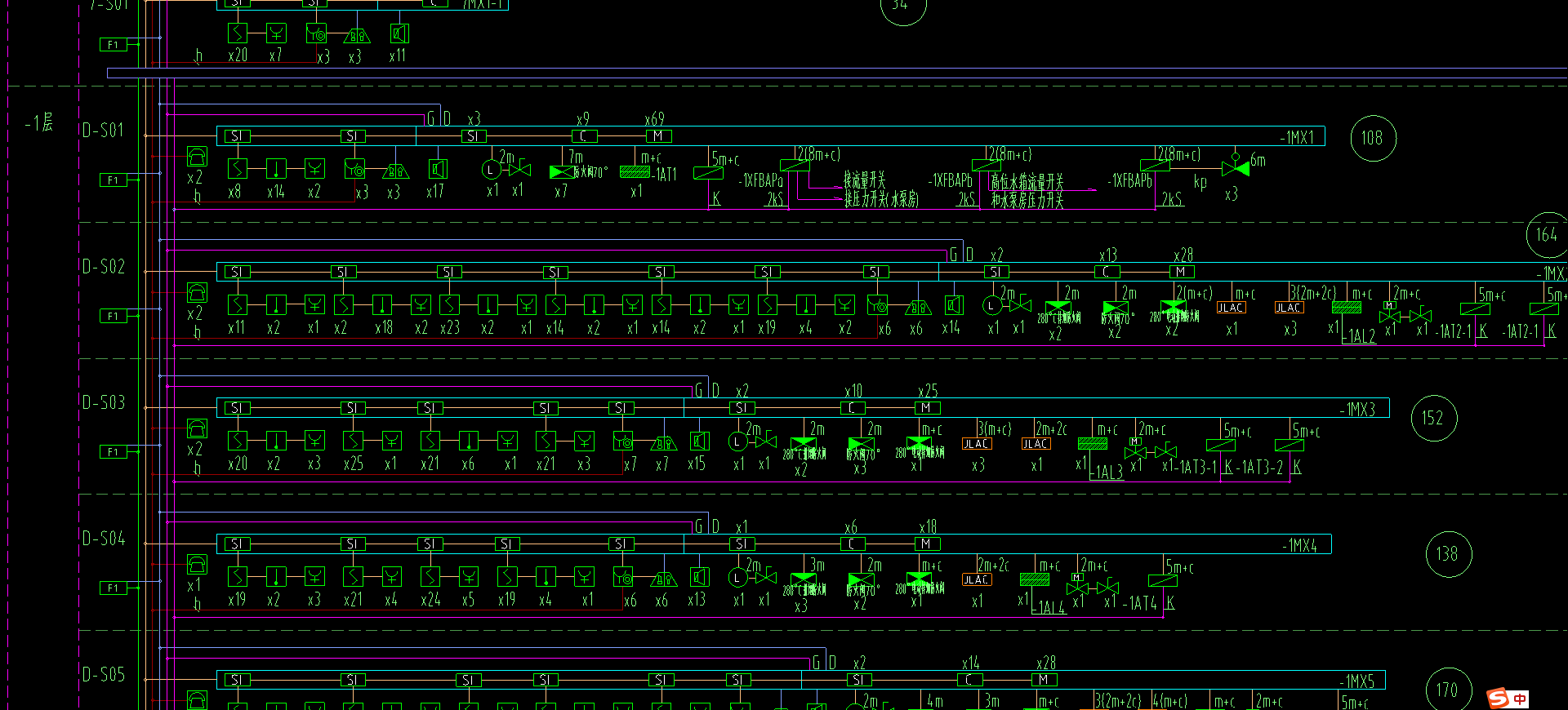Select the F1 box in D-S02 row
This screenshot has width=1568, height=710.
coord(114,316)
